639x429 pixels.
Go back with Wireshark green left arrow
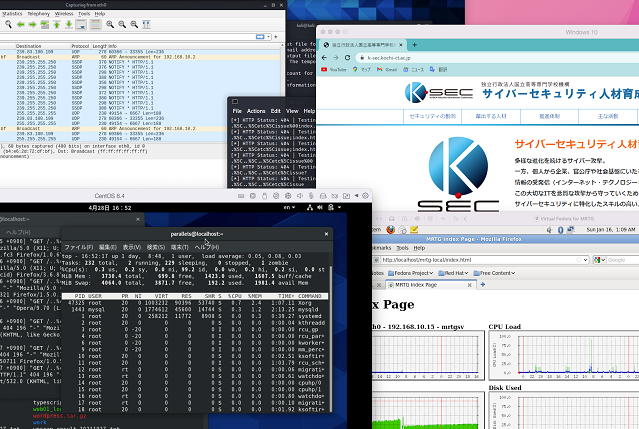pyautogui.click(x=20, y=24)
